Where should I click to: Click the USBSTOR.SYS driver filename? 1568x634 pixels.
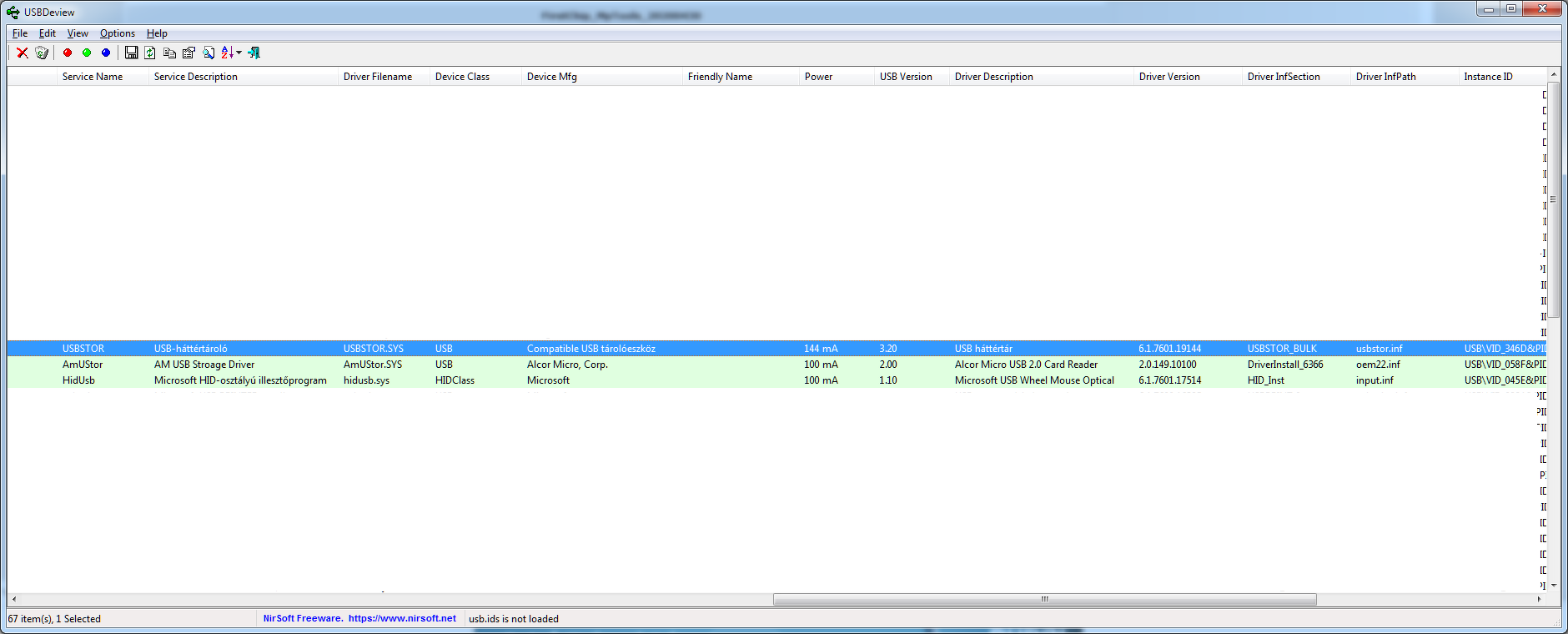(x=374, y=349)
